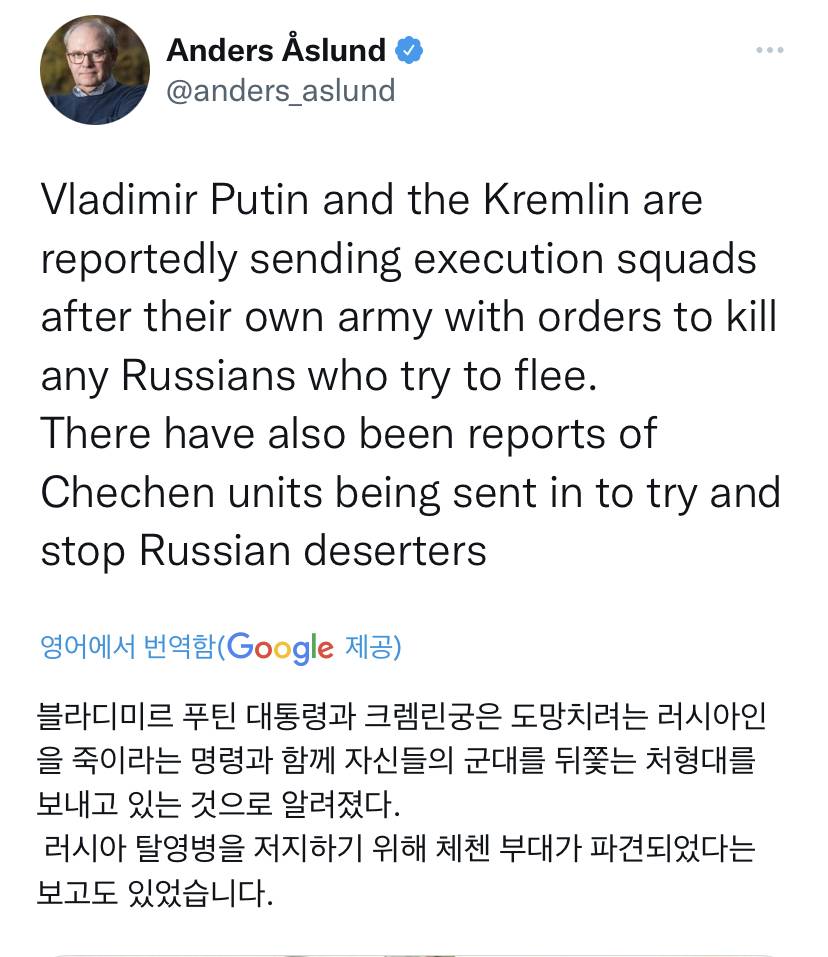Open the media card below the translation
This screenshot has width=828, height=957.
click(414, 951)
